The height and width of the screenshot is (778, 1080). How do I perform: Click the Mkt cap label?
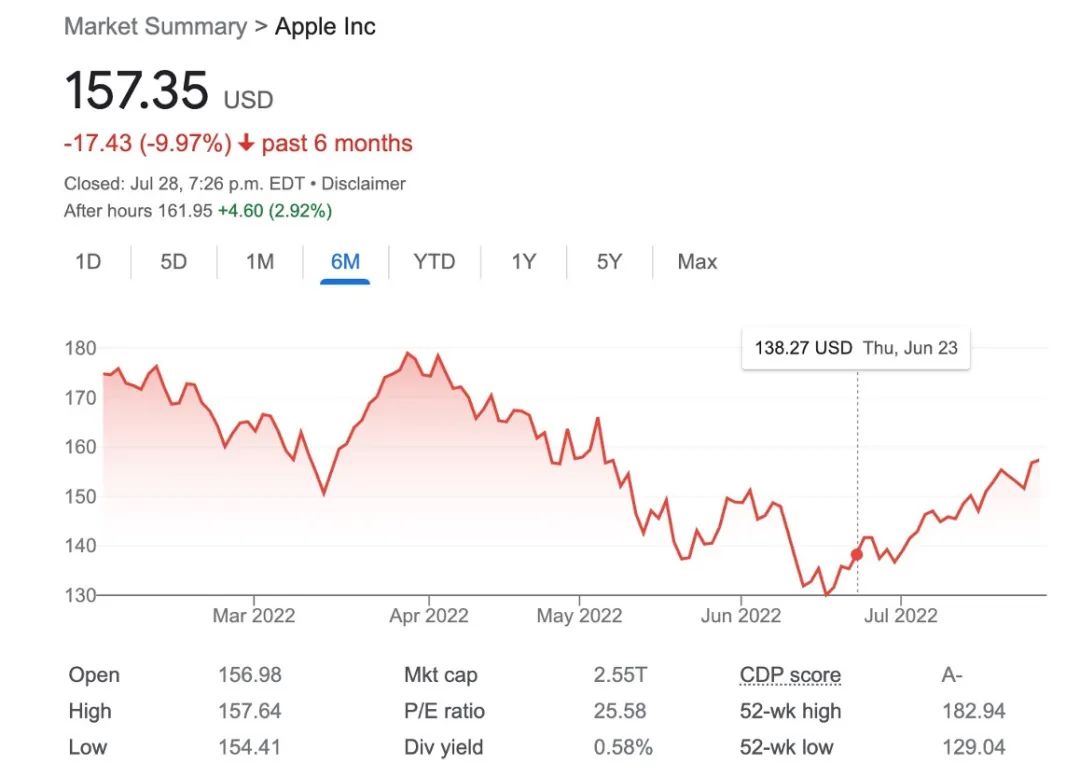[441, 675]
